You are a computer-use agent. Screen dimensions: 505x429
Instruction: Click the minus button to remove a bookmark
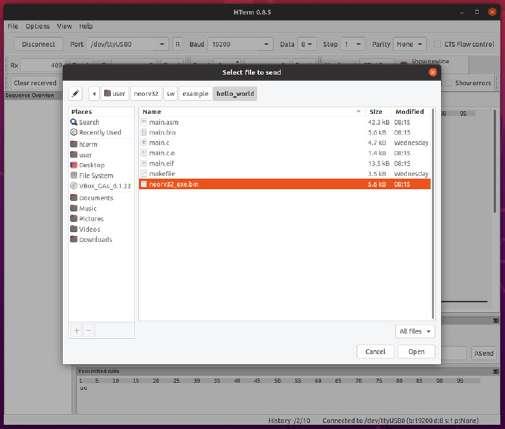pyautogui.click(x=89, y=331)
